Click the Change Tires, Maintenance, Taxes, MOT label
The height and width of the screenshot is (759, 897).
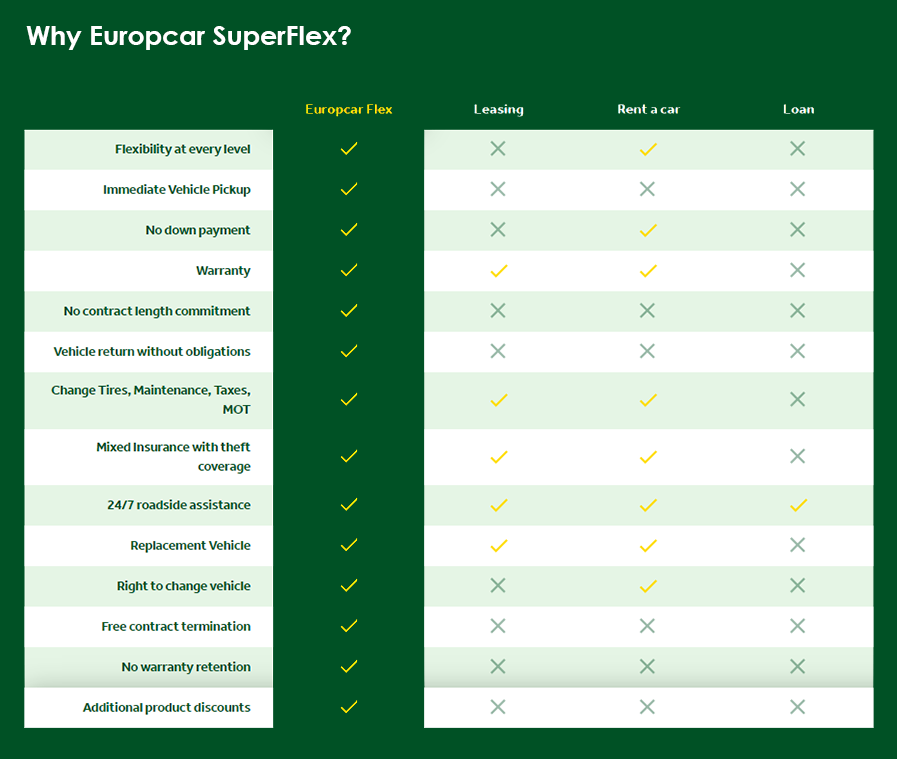pos(151,400)
